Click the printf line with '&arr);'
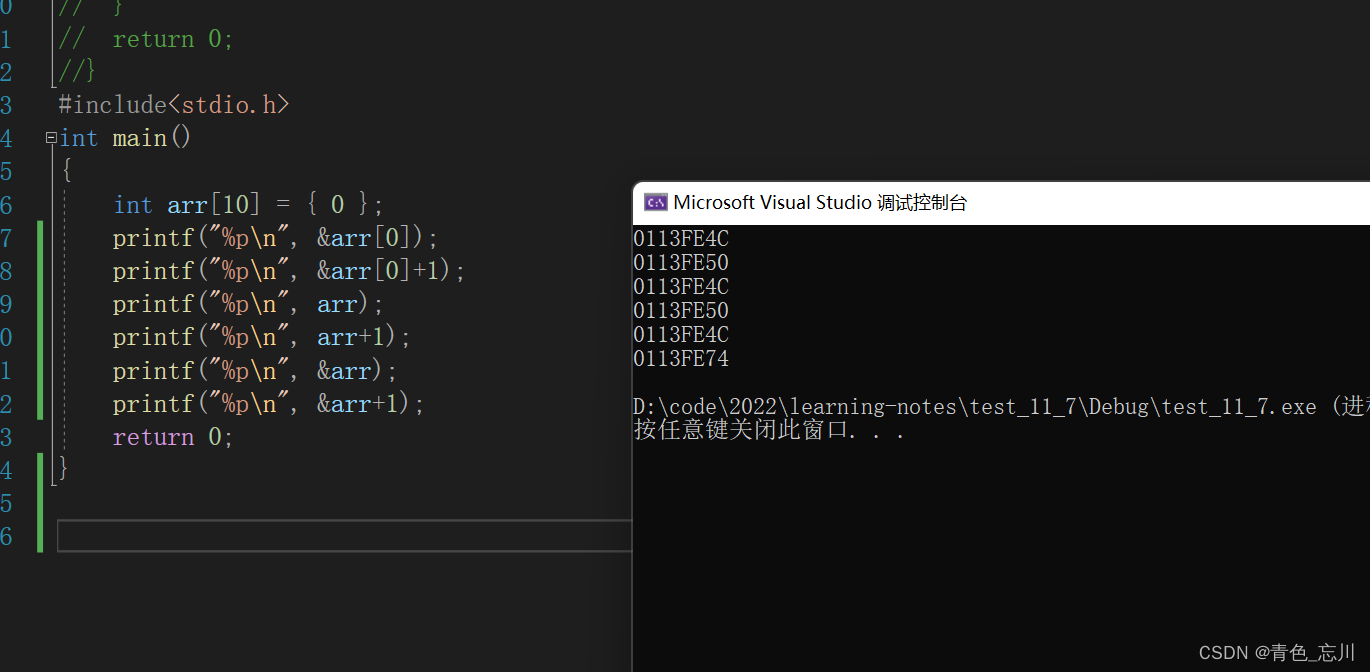The height and width of the screenshot is (672, 1370). pyautogui.click(x=255, y=371)
